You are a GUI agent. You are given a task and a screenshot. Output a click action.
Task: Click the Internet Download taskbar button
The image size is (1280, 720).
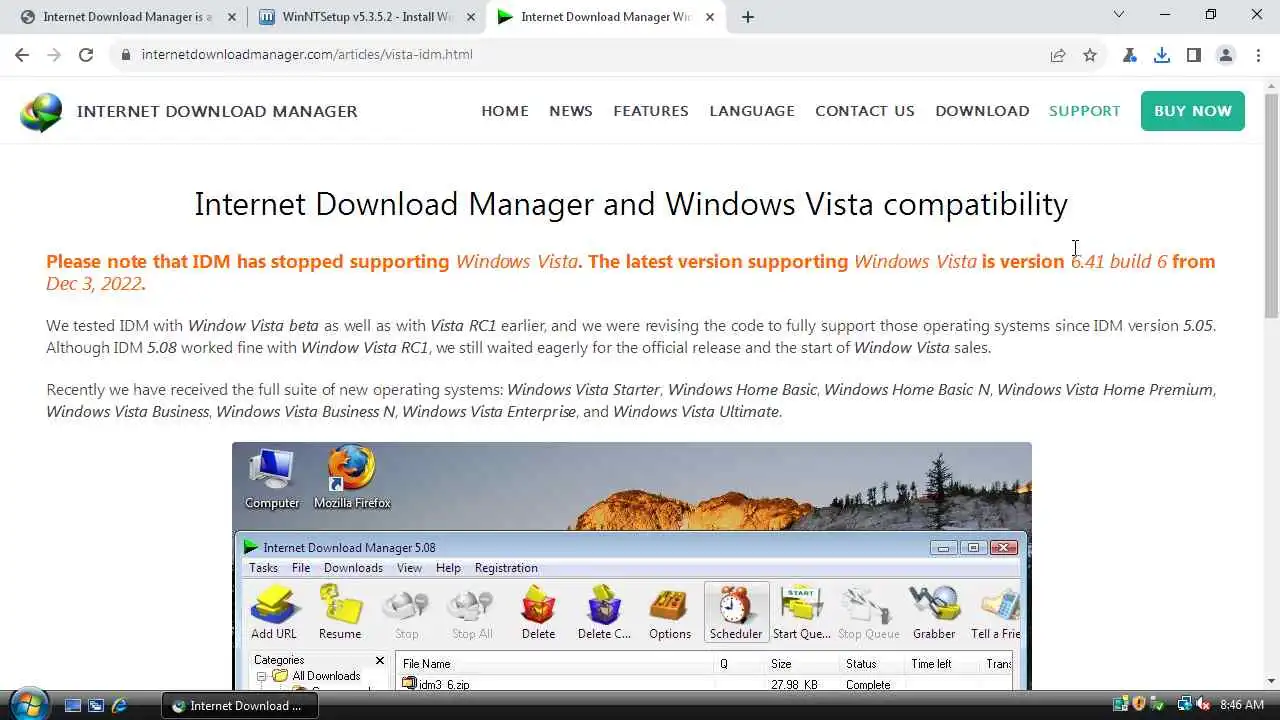pos(239,705)
